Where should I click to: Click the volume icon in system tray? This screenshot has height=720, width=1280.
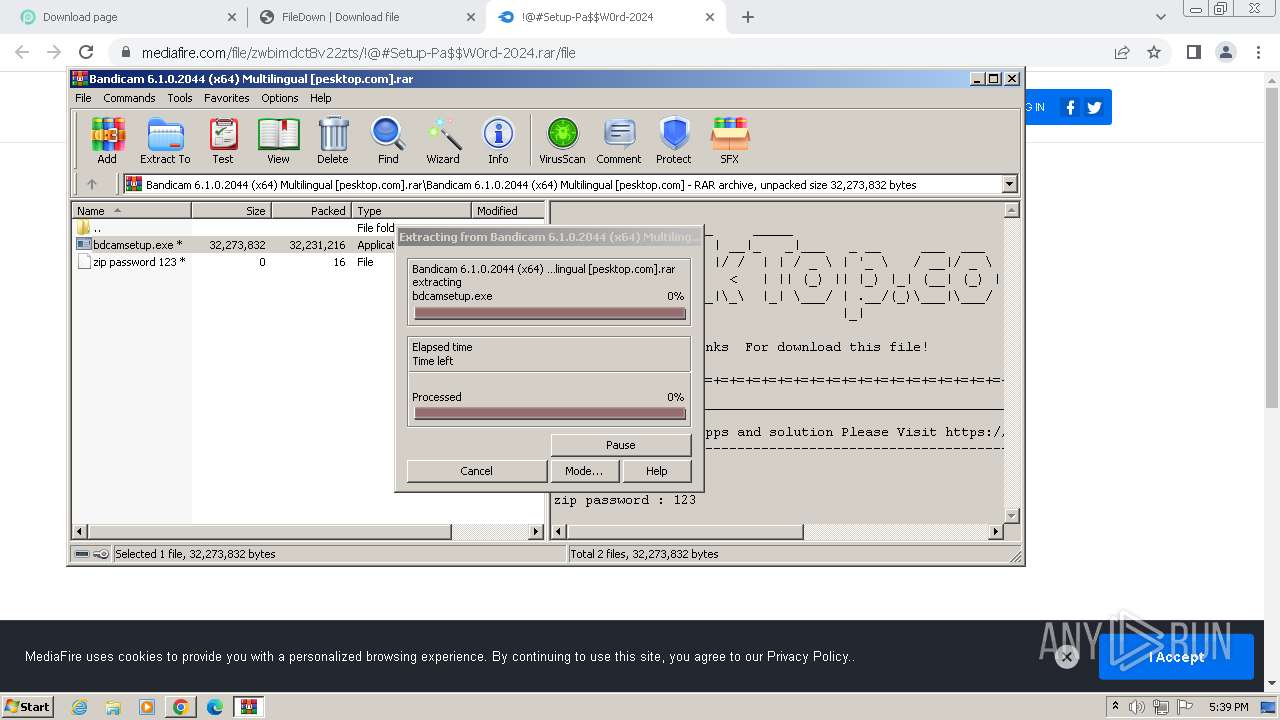(x=1137, y=707)
